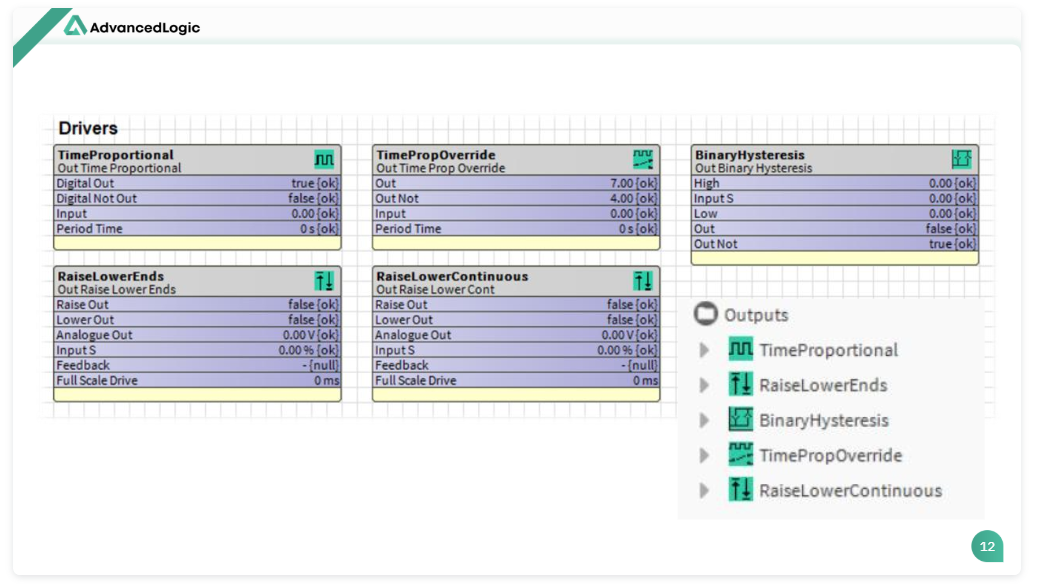
Task: Click the page number 12 badge
Action: click(x=987, y=547)
